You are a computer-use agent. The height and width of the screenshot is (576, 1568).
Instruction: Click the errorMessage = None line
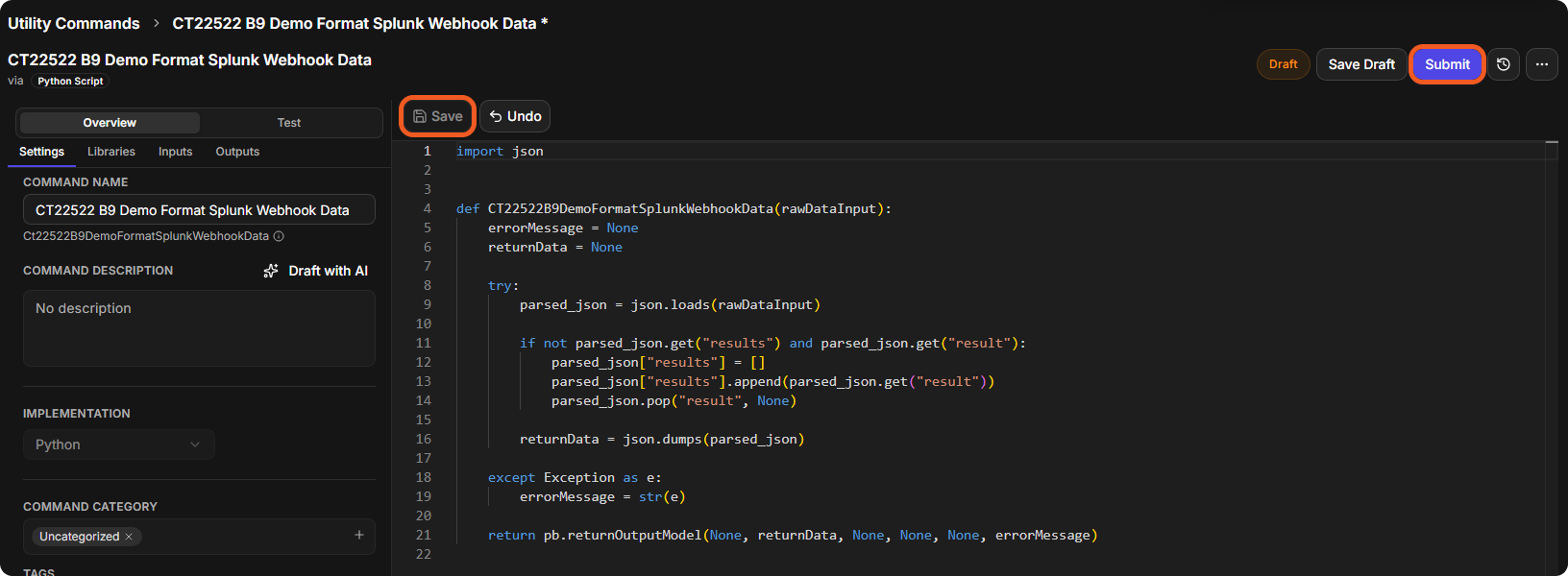coord(563,228)
